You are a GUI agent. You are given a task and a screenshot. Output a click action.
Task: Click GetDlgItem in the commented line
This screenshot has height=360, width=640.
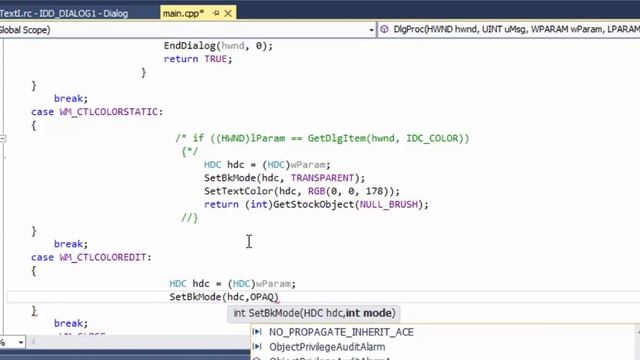click(x=337, y=138)
